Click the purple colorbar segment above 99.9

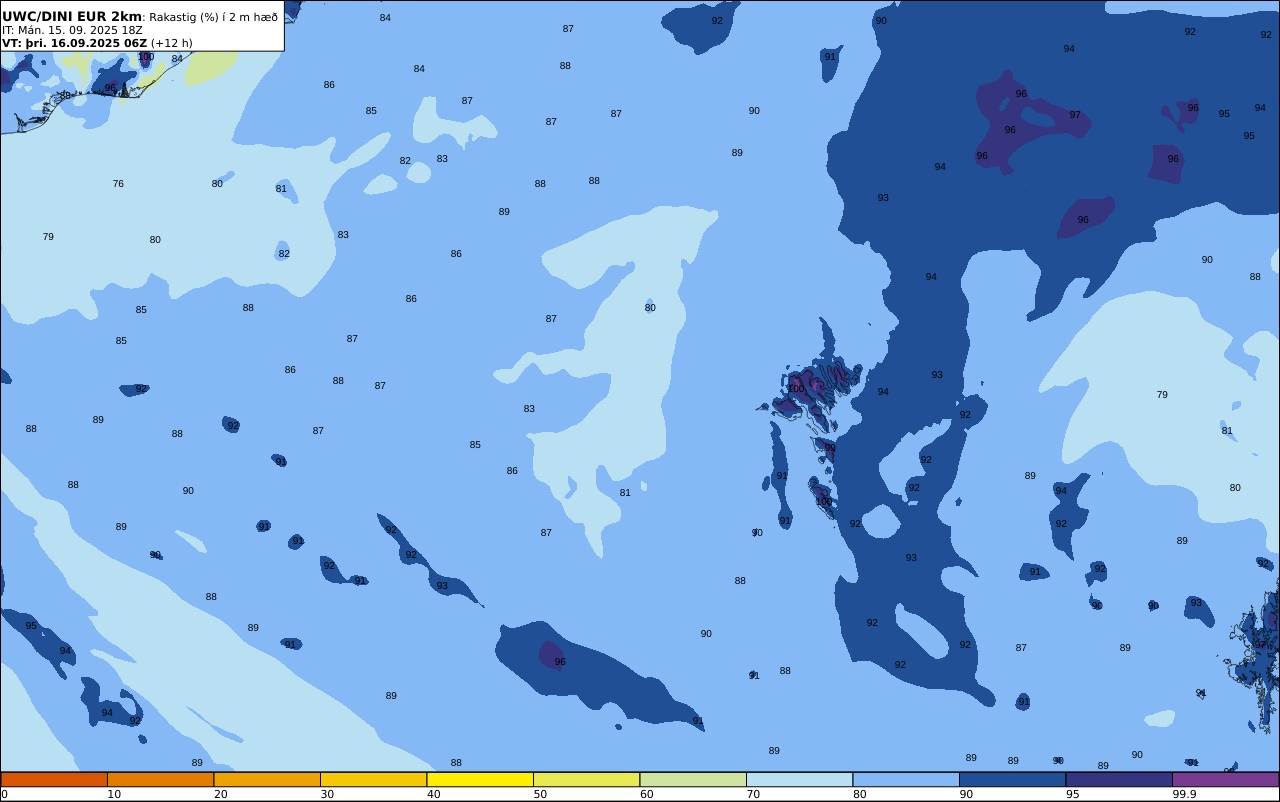pos(1225,779)
